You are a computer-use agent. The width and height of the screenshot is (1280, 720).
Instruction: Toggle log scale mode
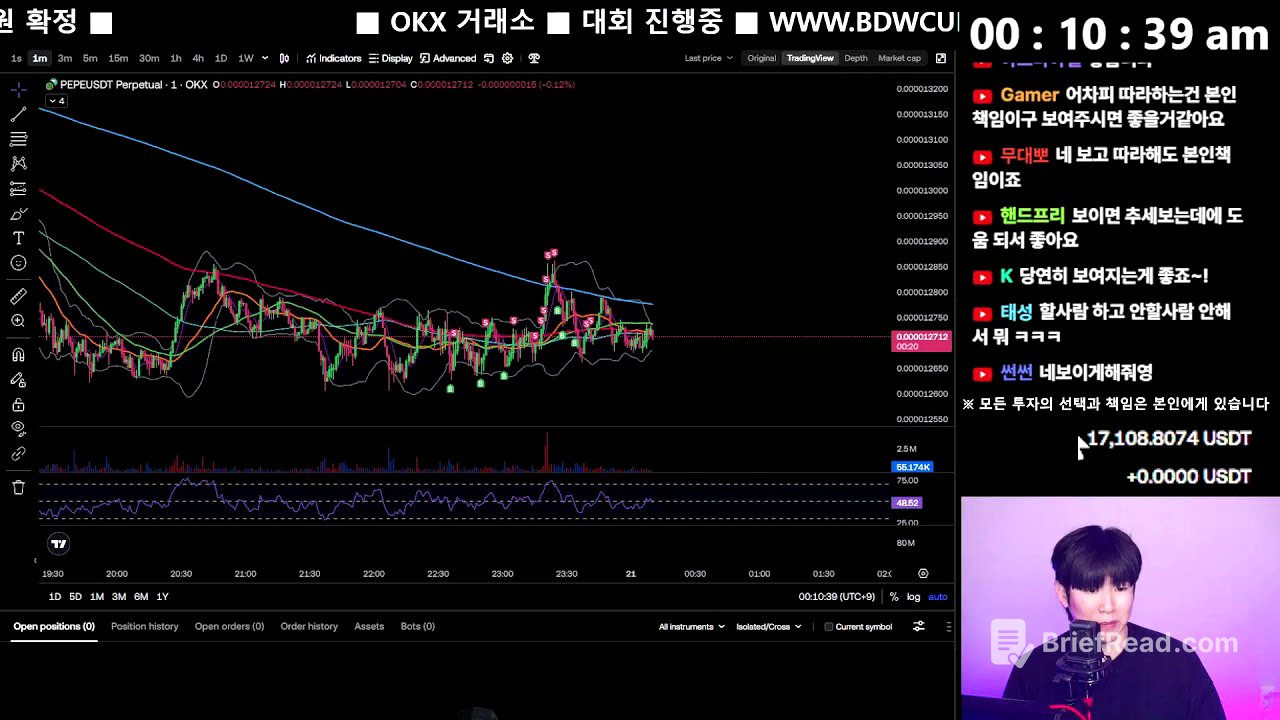[x=913, y=597]
